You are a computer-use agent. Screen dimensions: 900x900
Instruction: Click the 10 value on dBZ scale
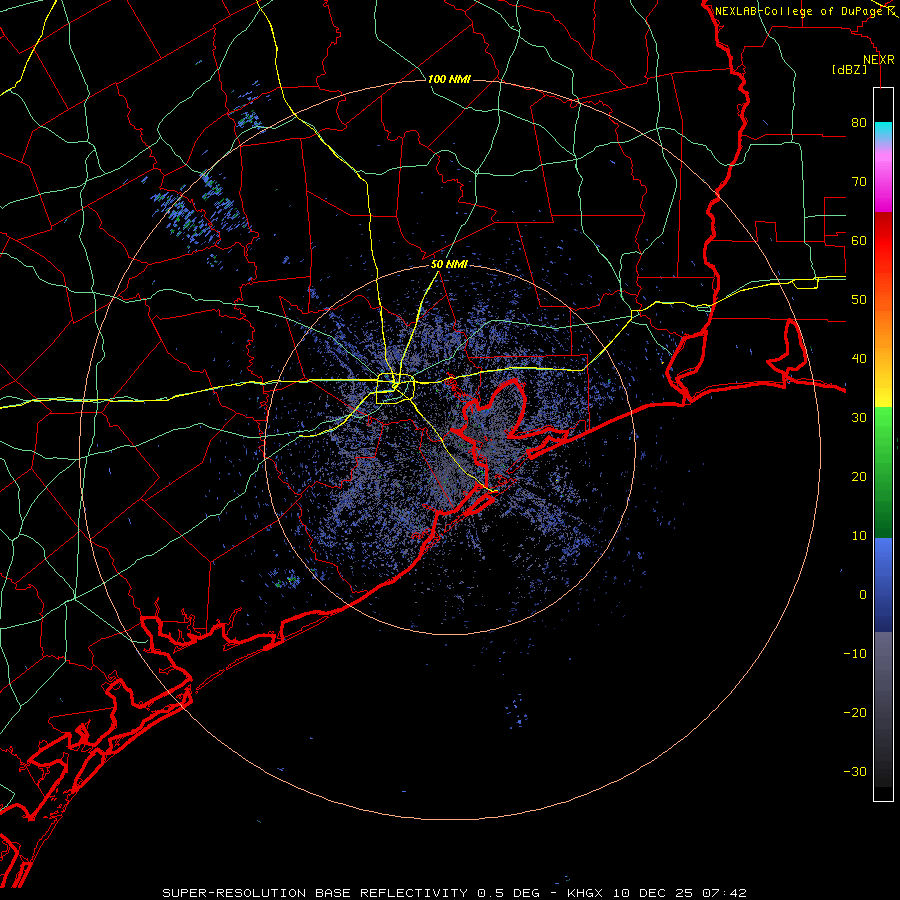859,536
